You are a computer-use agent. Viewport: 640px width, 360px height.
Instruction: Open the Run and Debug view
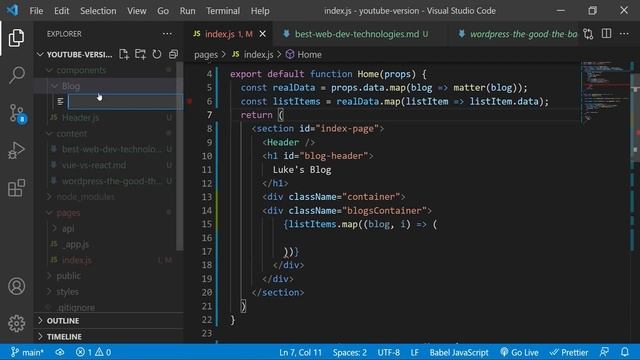click(x=16, y=150)
